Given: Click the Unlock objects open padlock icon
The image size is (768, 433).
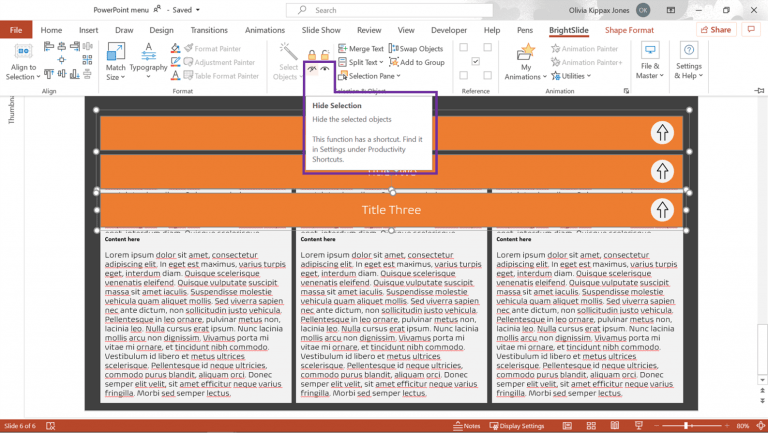Looking at the screenshot, I should [325, 54].
